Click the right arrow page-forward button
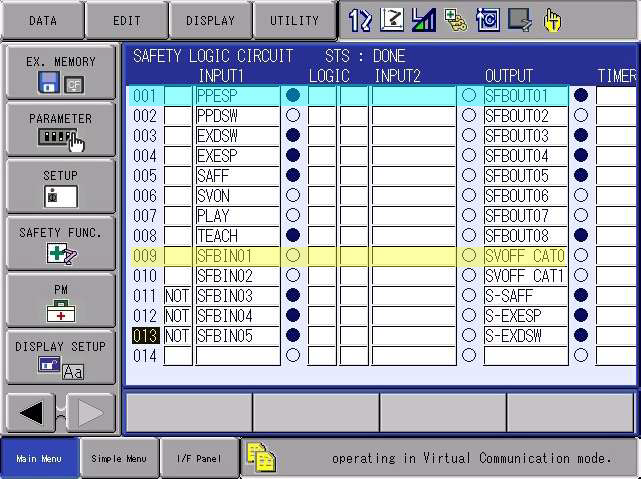This screenshot has width=641, height=479. tap(90, 413)
